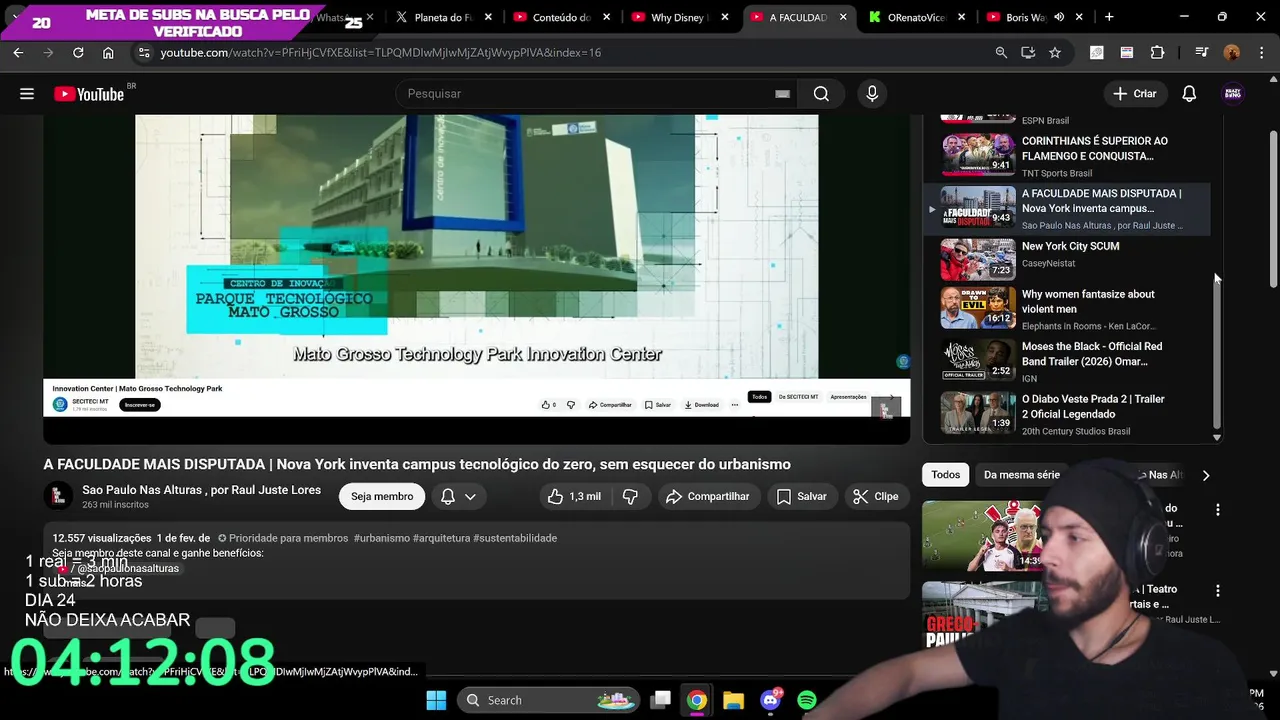Open Sao Paulo Nas Alturas channel link
The image size is (1280, 720).
click(201, 490)
